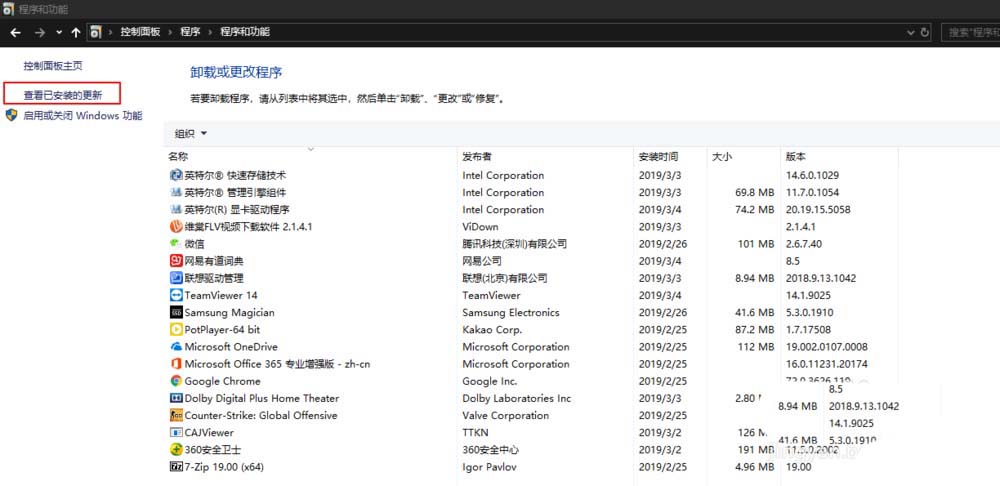Open the 组织 dropdown menu
The height and width of the screenshot is (486, 1000).
[x=191, y=133]
